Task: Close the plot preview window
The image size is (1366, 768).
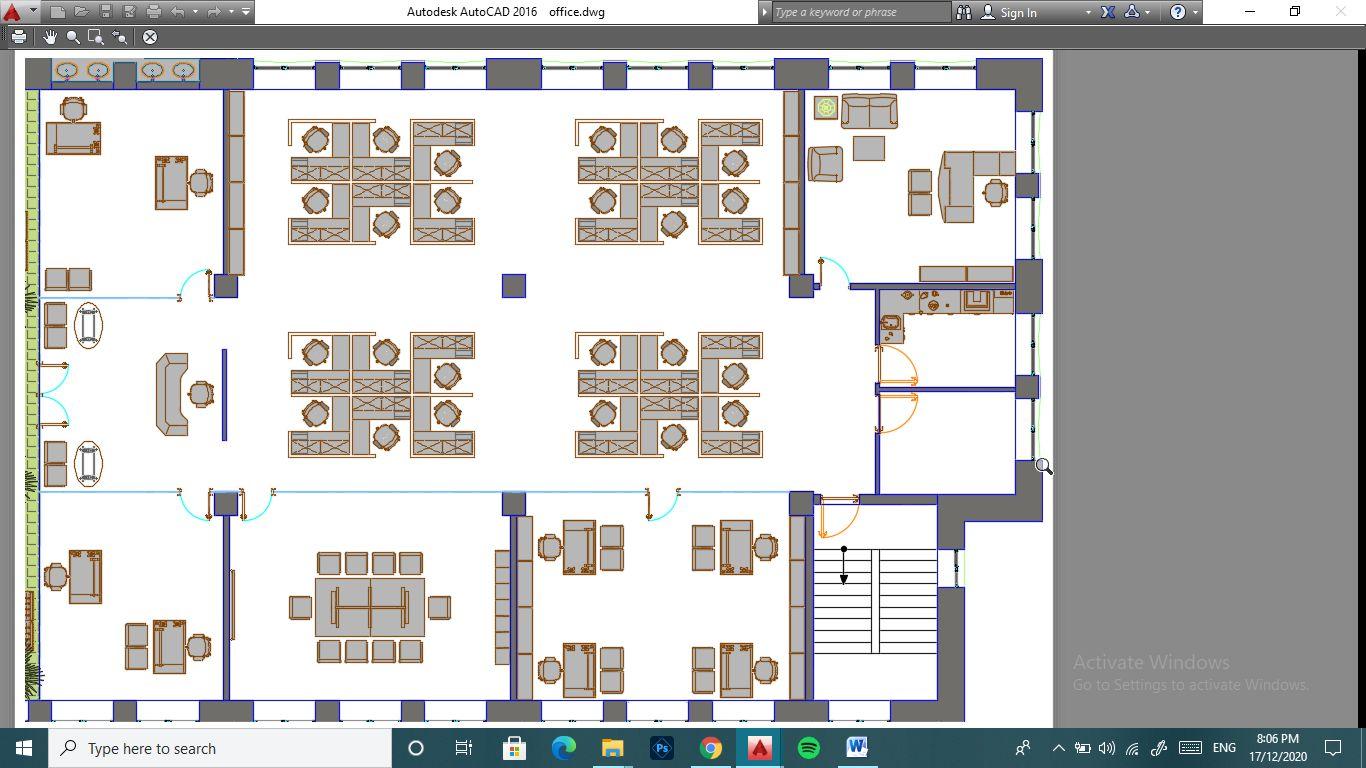Action: click(150, 37)
